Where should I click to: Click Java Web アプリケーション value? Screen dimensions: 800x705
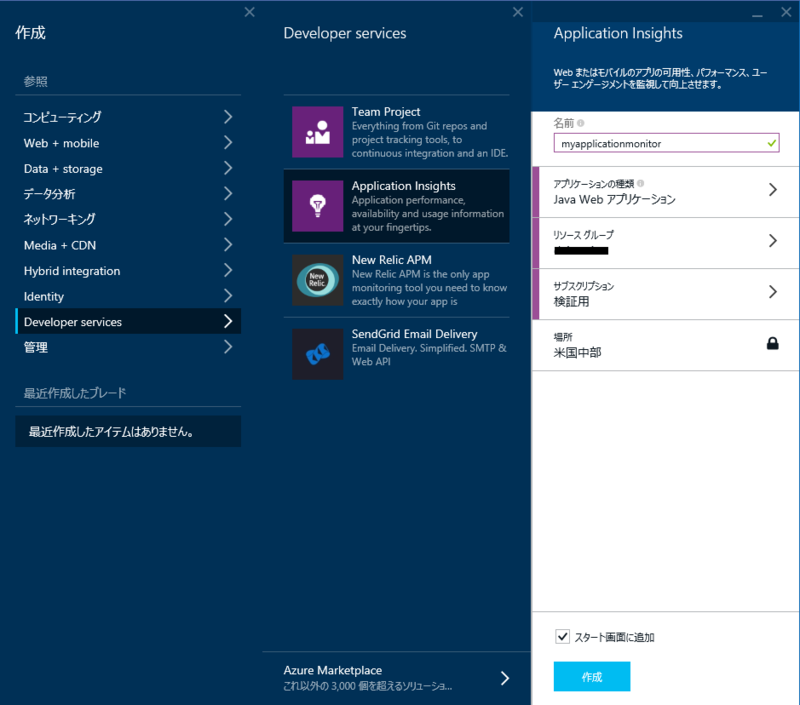(x=614, y=199)
